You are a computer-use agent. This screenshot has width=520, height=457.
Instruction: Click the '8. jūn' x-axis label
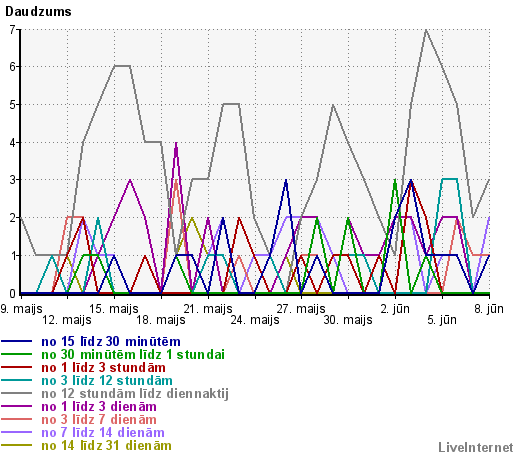coord(489,309)
